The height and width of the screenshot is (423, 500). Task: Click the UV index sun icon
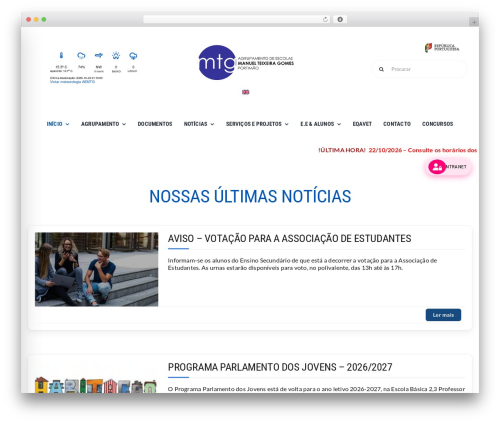[x=116, y=55]
